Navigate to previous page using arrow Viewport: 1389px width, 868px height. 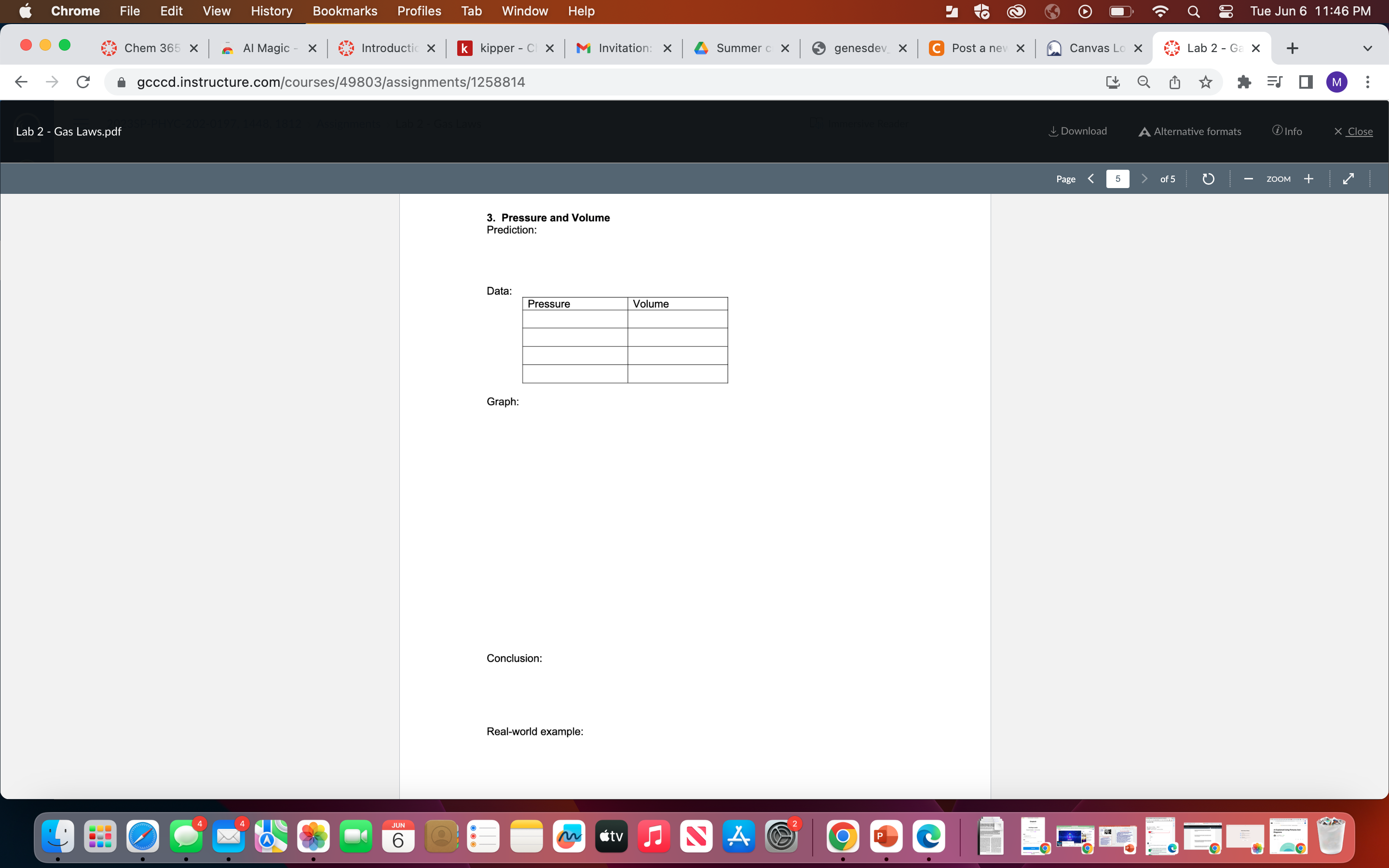tap(1090, 178)
